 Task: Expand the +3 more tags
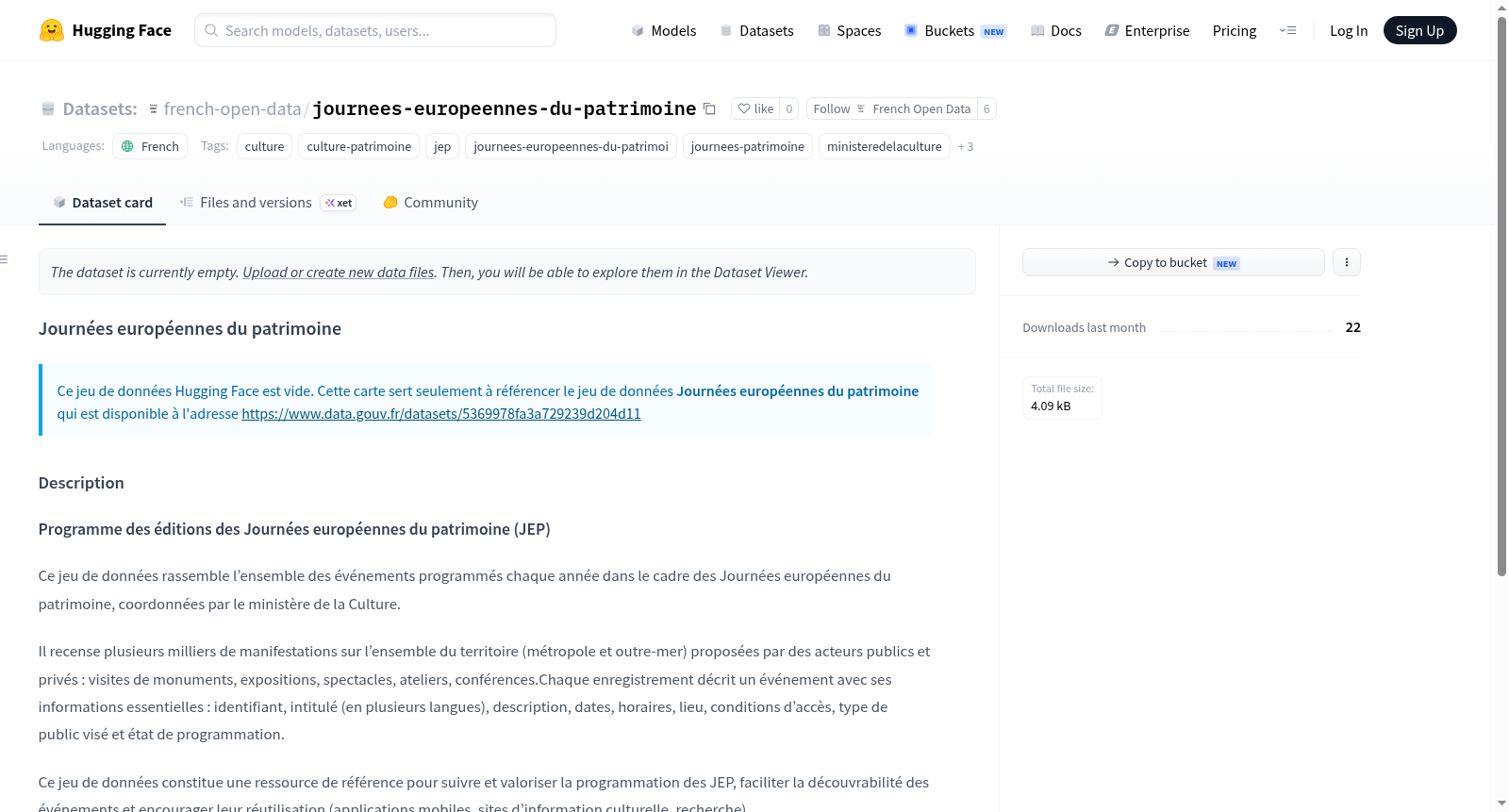pyautogui.click(x=966, y=146)
